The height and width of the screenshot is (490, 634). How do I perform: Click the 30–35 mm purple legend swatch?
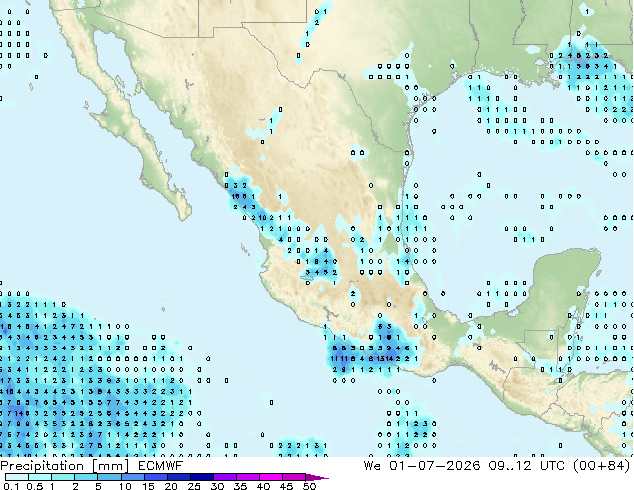[224, 477]
